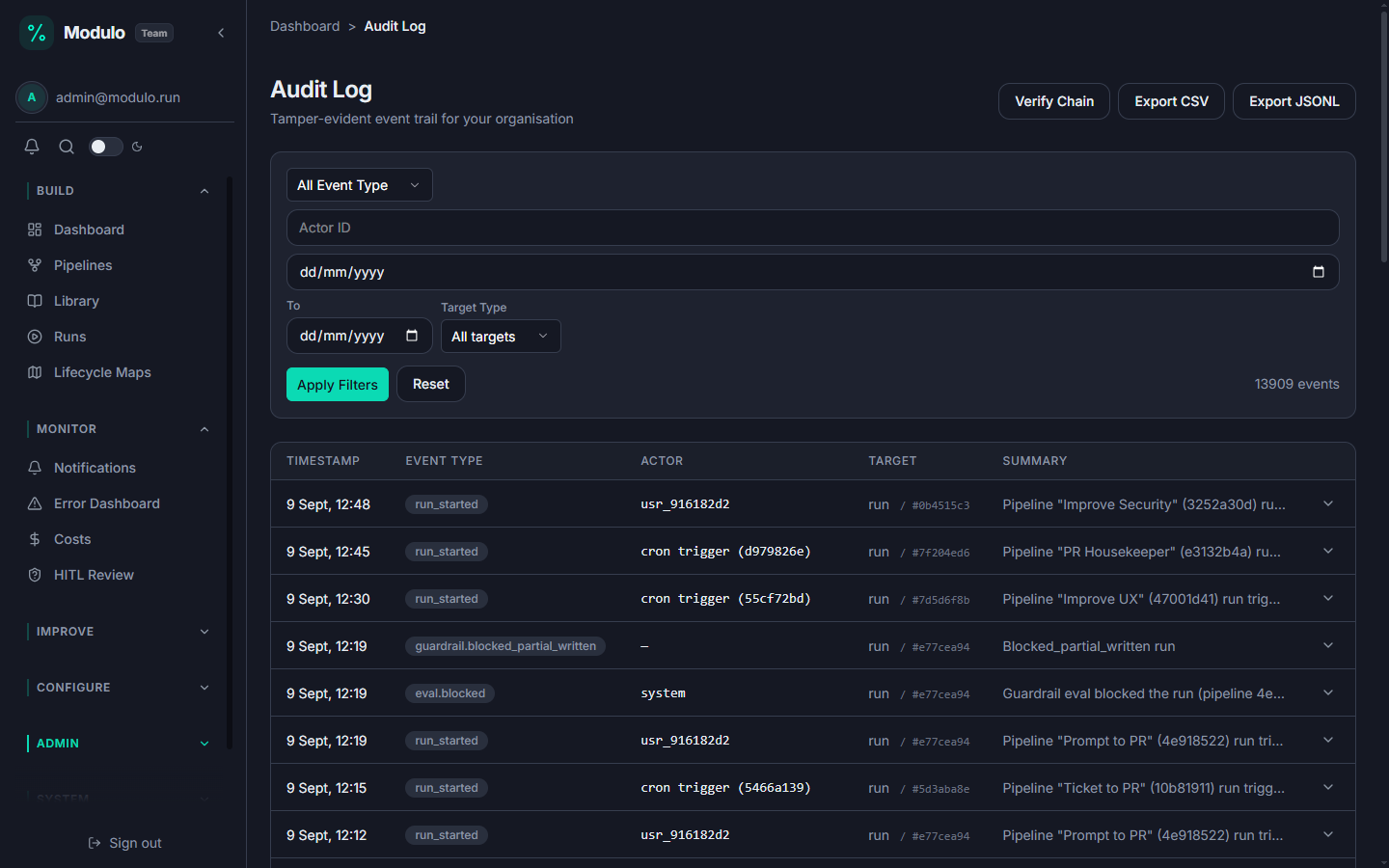1389x868 pixels.
Task: Click the TIMESTAMP column header
Action: click(x=323, y=461)
